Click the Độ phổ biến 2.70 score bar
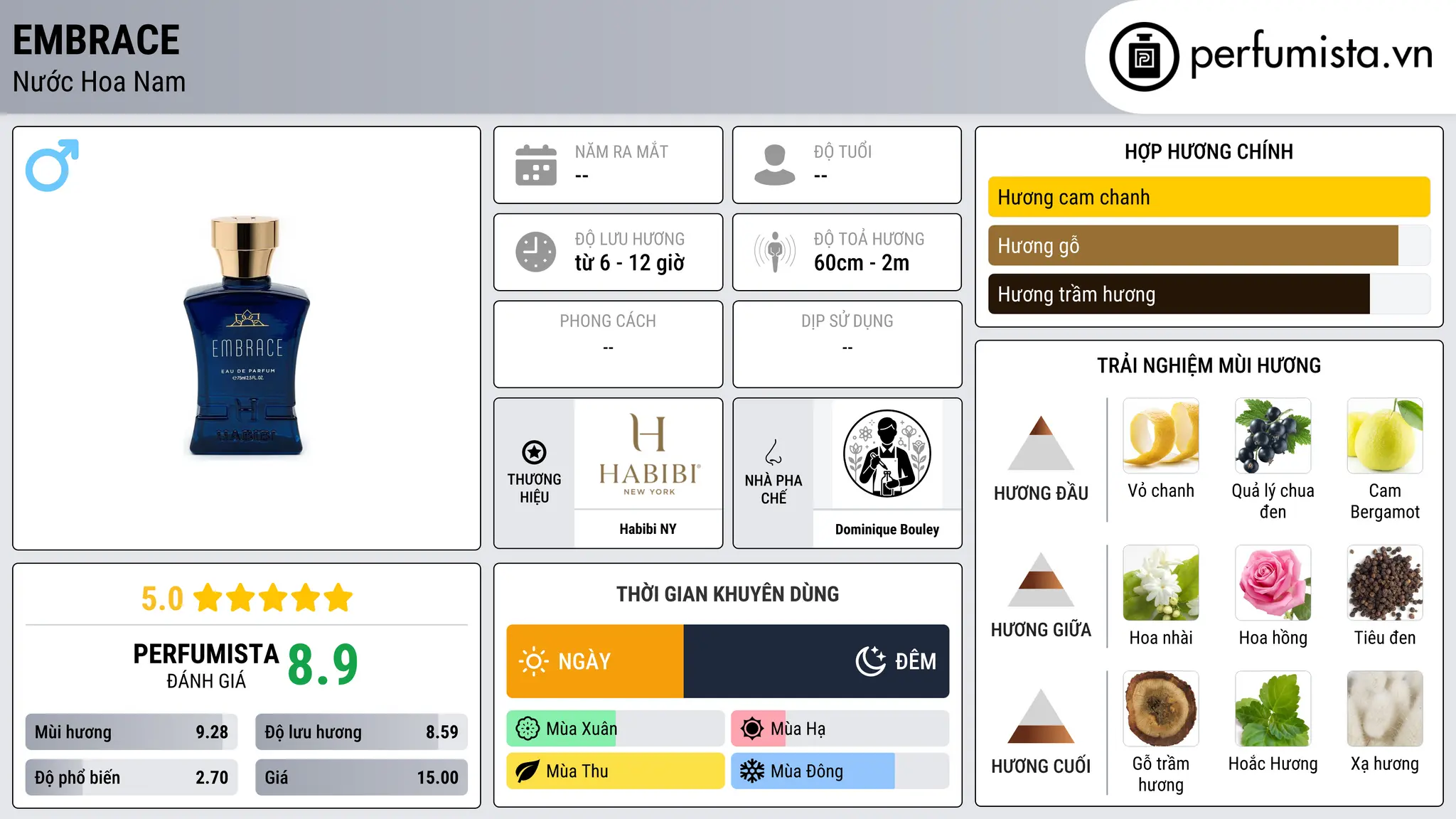This screenshot has height=819, width=1456. pyautogui.click(x=132, y=777)
